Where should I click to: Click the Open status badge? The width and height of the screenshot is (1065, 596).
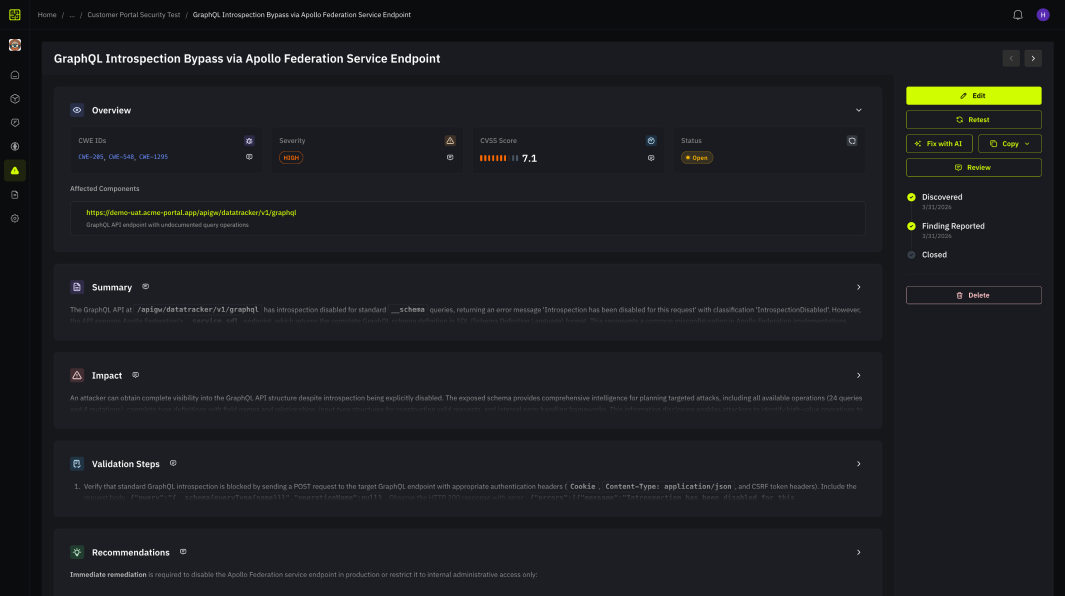[697, 158]
